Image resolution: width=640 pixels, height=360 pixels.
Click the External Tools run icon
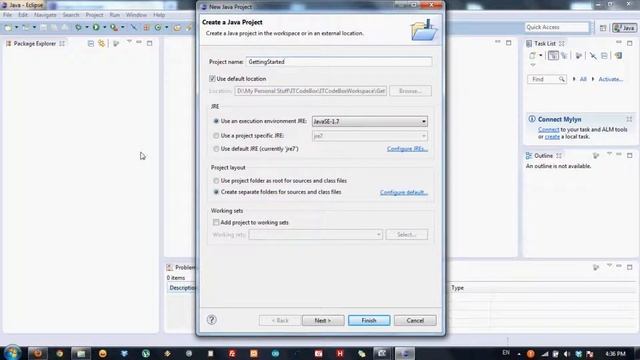pyautogui.click(x=114, y=28)
